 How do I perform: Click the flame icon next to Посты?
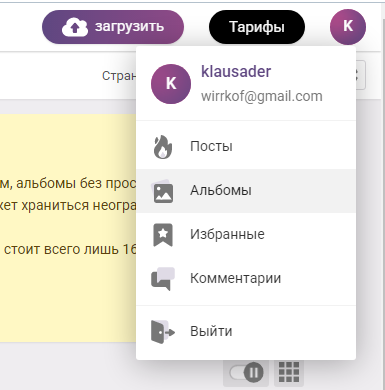163,147
